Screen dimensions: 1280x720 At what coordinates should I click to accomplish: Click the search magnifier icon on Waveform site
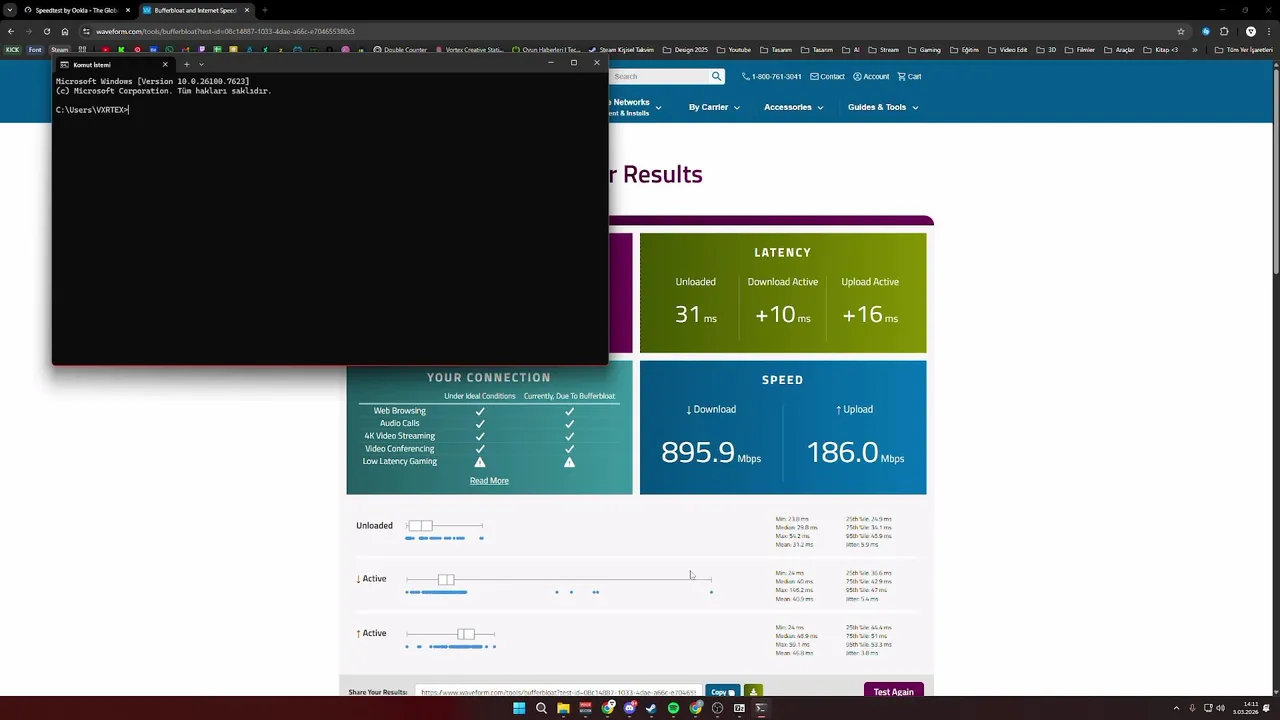[716, 76]
